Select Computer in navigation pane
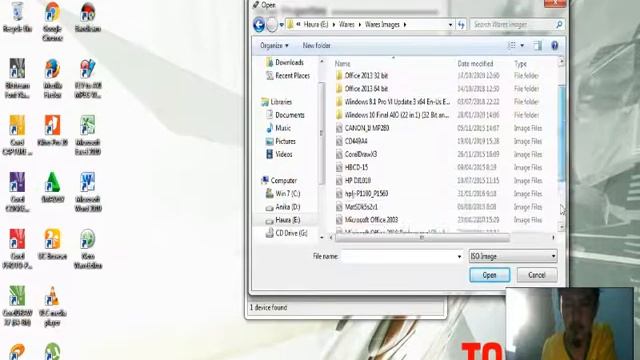This screenshot has height=360, width=640. tap(279, 180)
